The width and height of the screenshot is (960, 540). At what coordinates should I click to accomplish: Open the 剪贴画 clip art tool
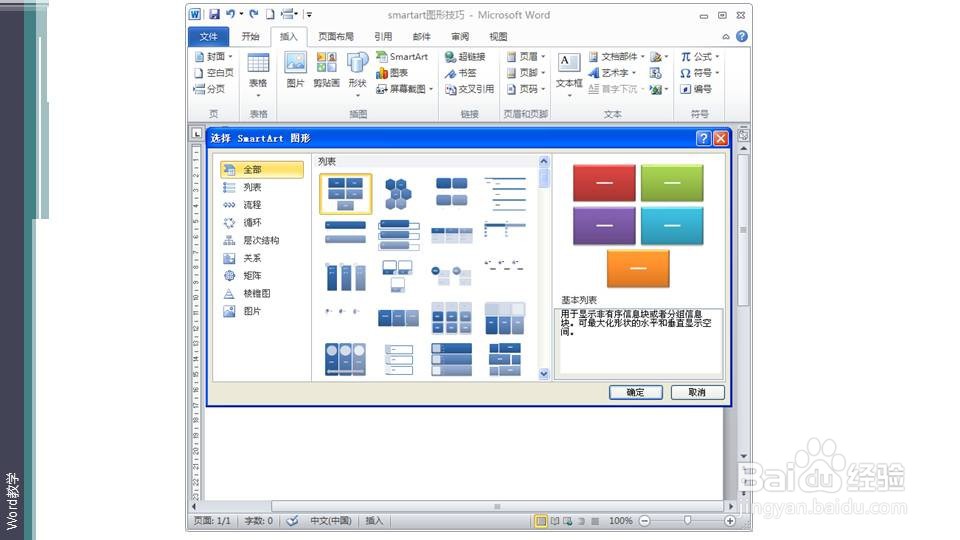tap(326, 70)
